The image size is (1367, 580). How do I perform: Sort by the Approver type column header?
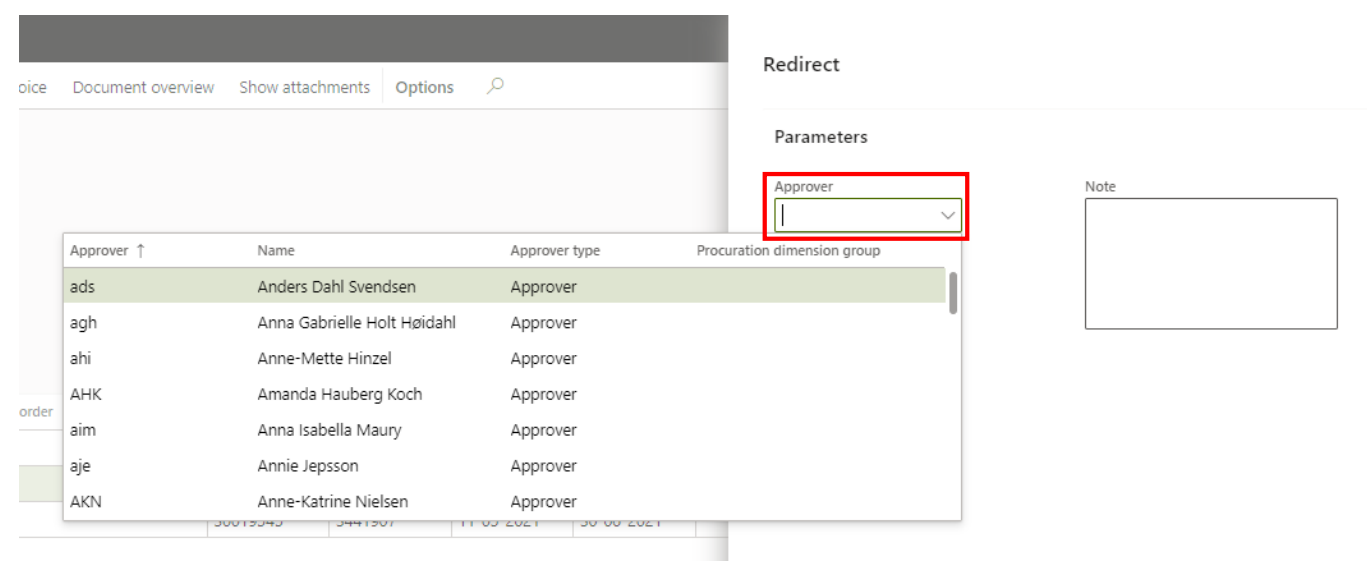pos(555,251)
